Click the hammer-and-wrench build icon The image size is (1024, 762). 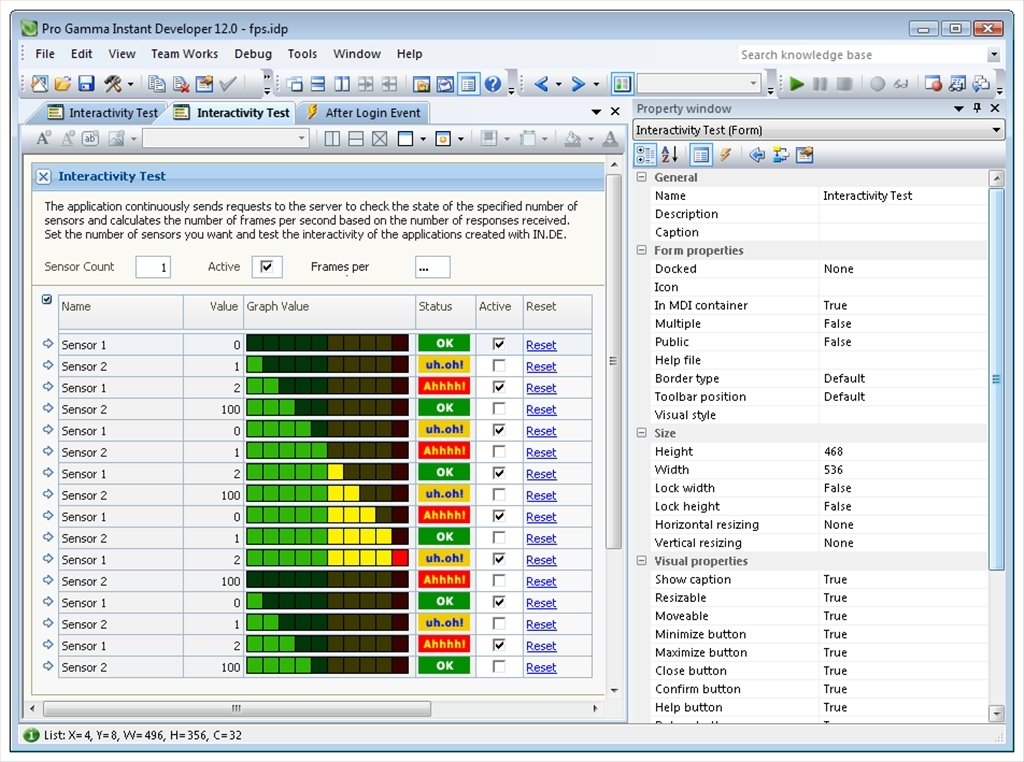pyautogui.click(x=113, y=84)
